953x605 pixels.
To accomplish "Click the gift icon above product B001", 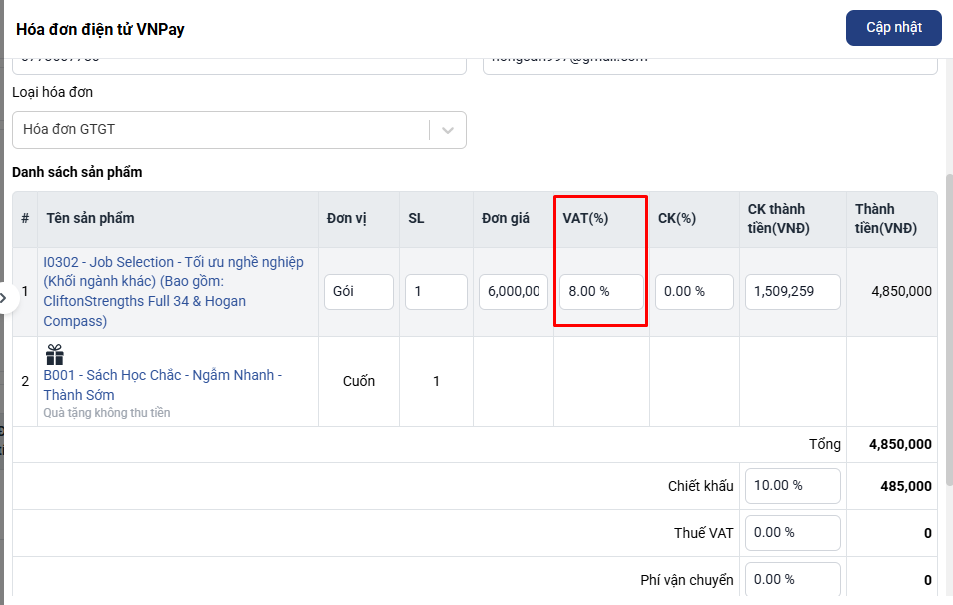I will 54,355.
